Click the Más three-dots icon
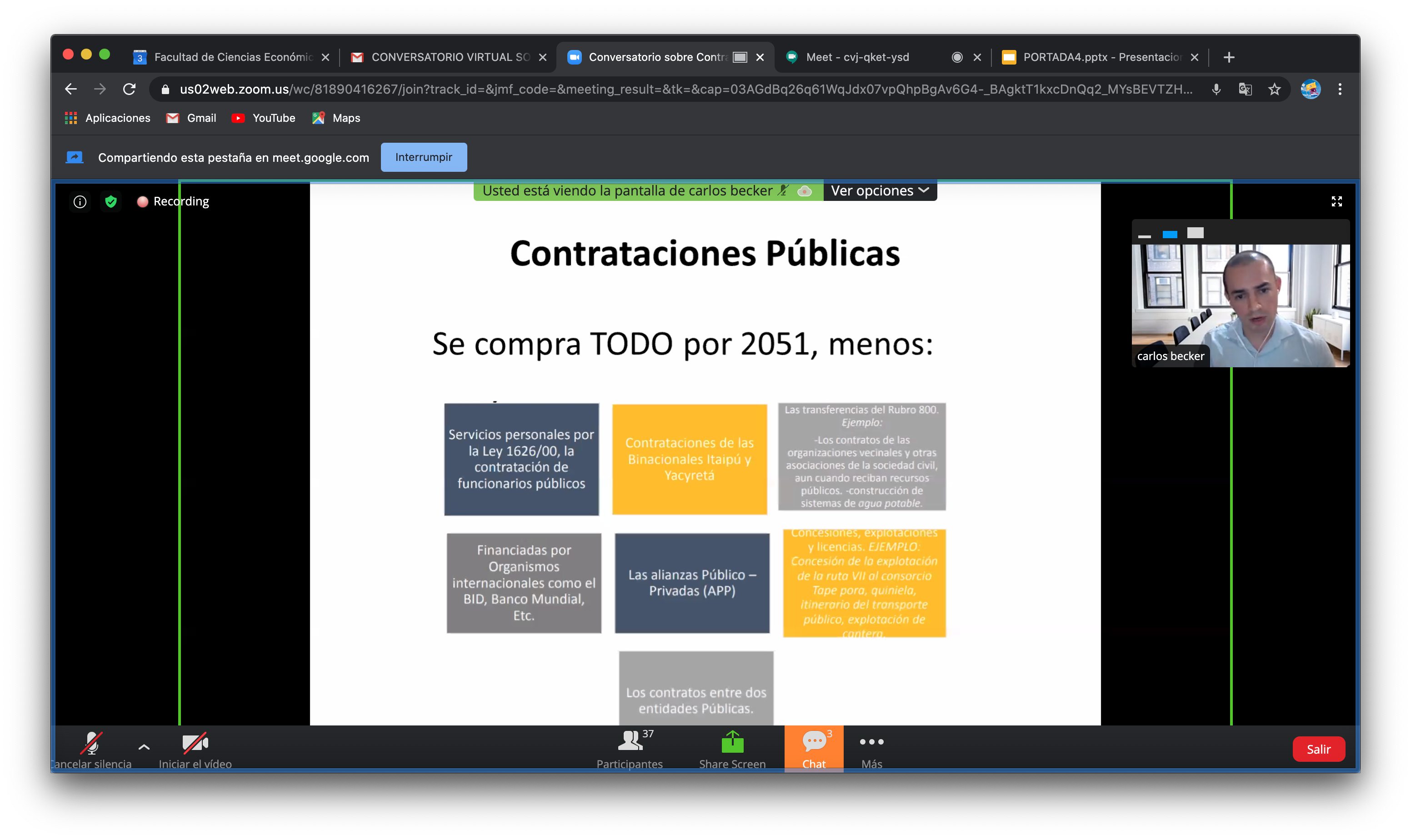 [x=871, y=742]
